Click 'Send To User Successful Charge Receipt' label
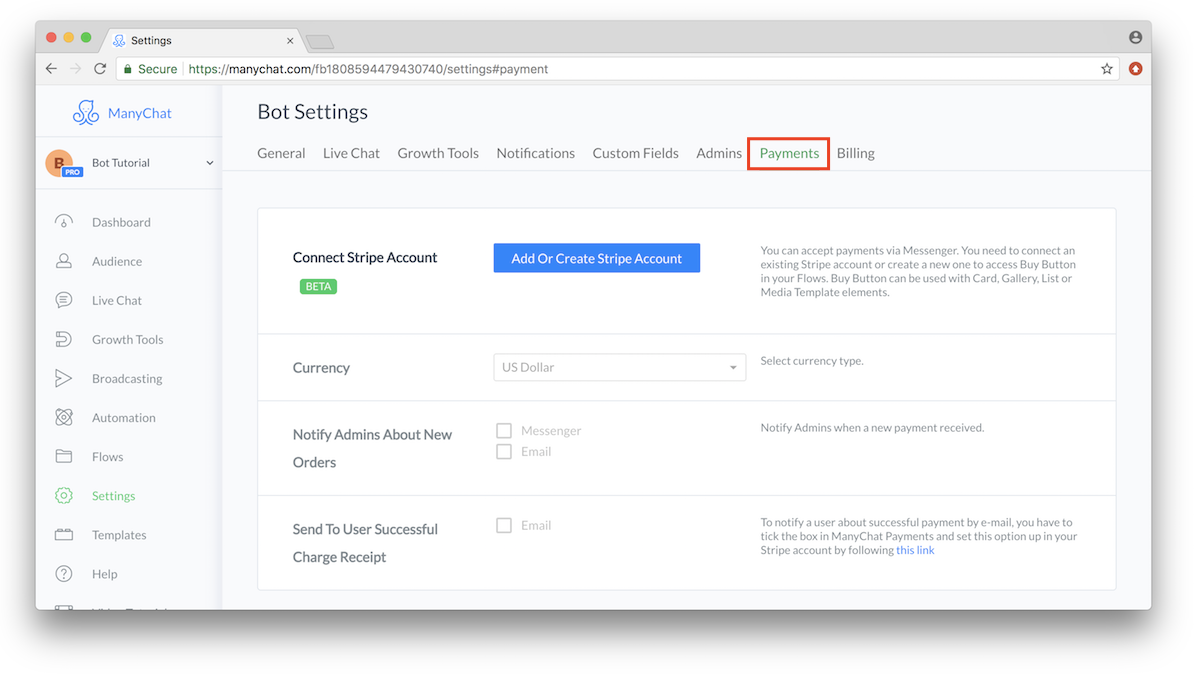The height and width of the screenshot is (680, 1200). pos(365,543)
